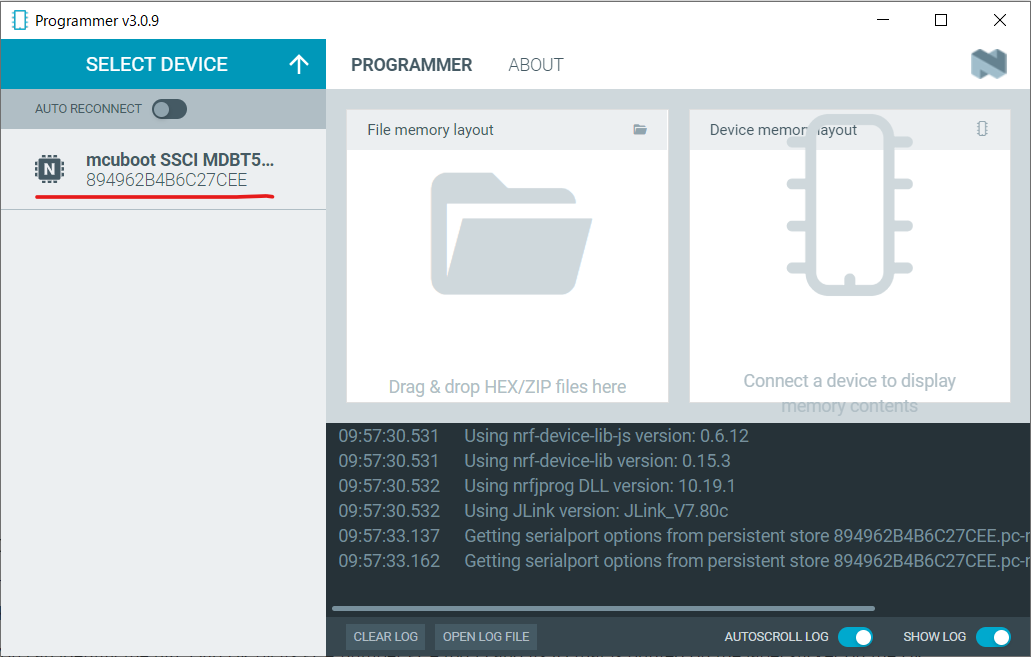
Task: Click the Nordic Semiconductor logo
Action: tap(988, 65)
